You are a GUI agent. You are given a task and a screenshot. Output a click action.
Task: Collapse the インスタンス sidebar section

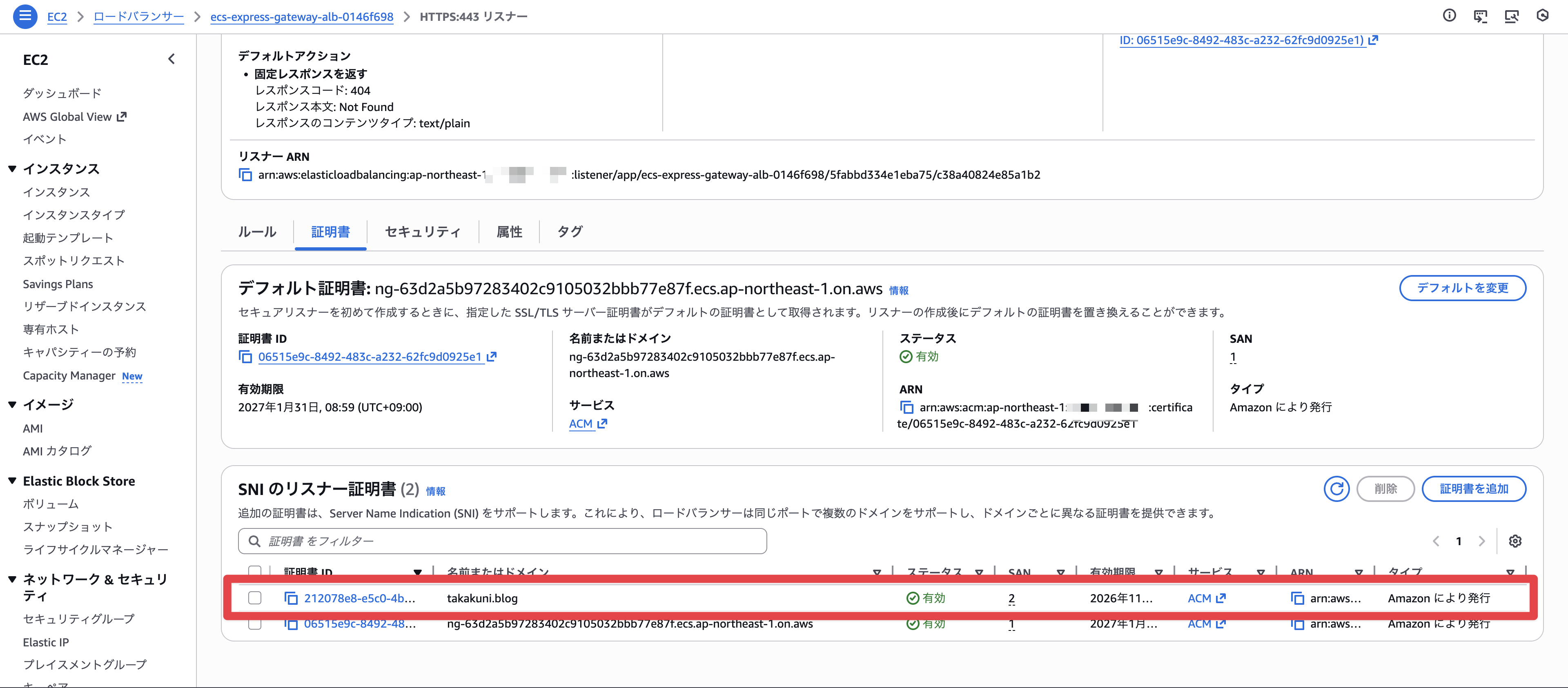[x=12, y=169]
